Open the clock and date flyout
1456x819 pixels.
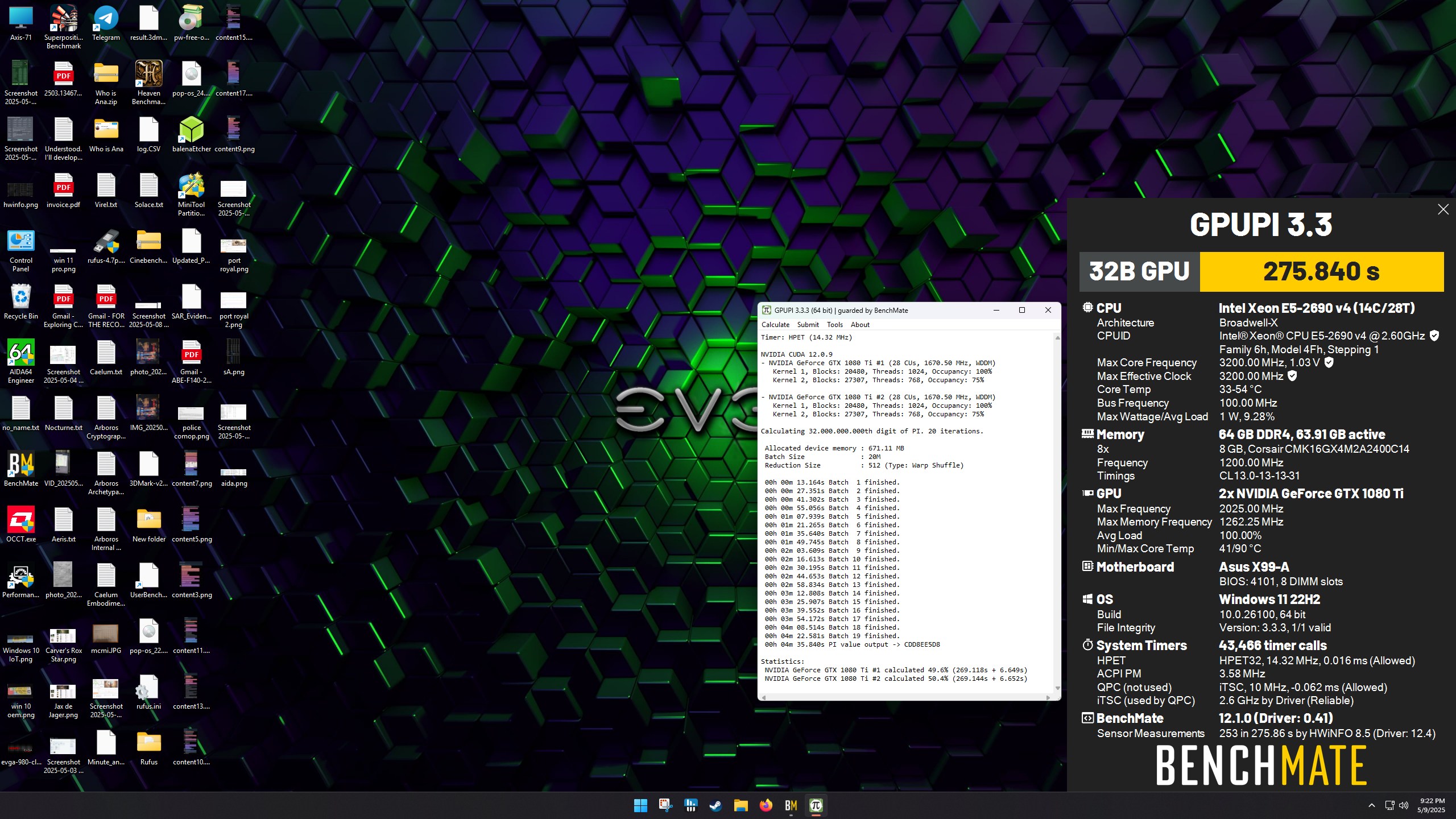1432,805
